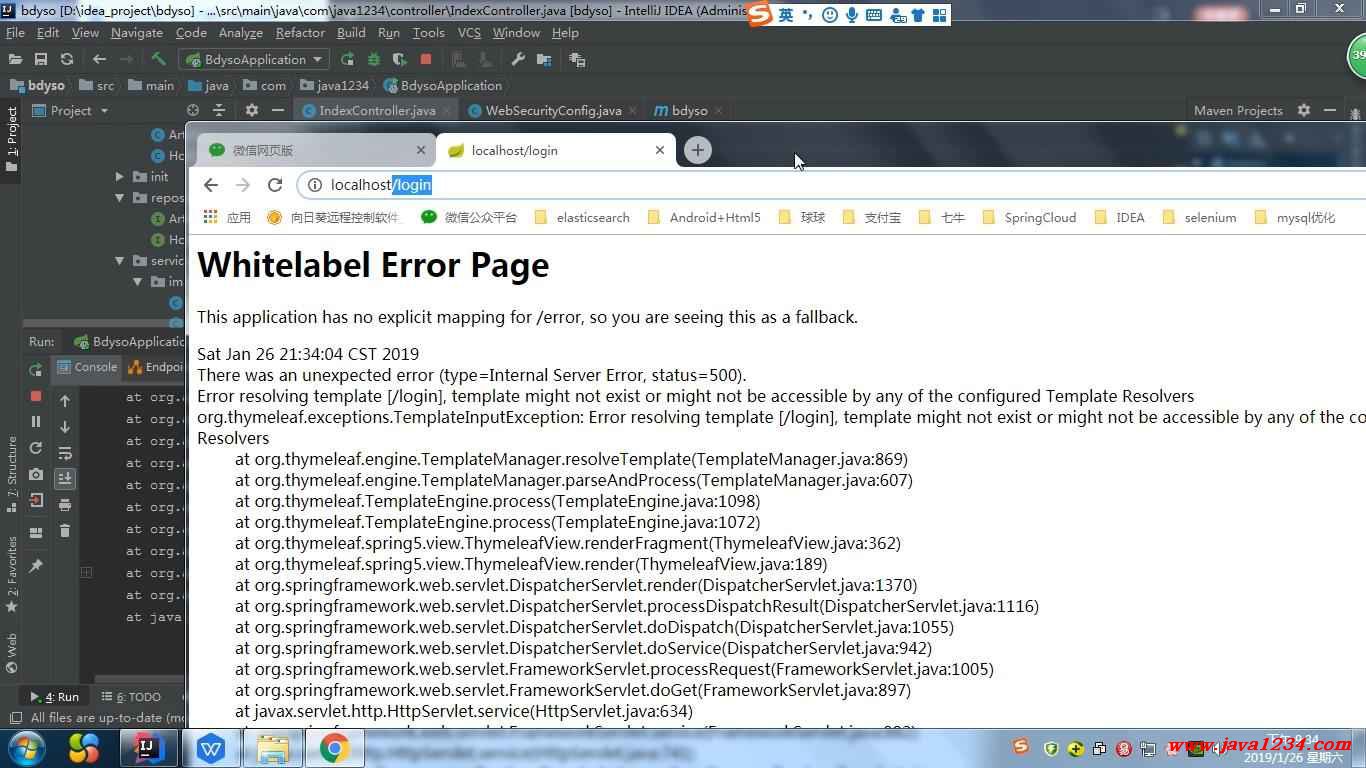Open file icon in IntelliJ toolbar

tap(15, 60)
